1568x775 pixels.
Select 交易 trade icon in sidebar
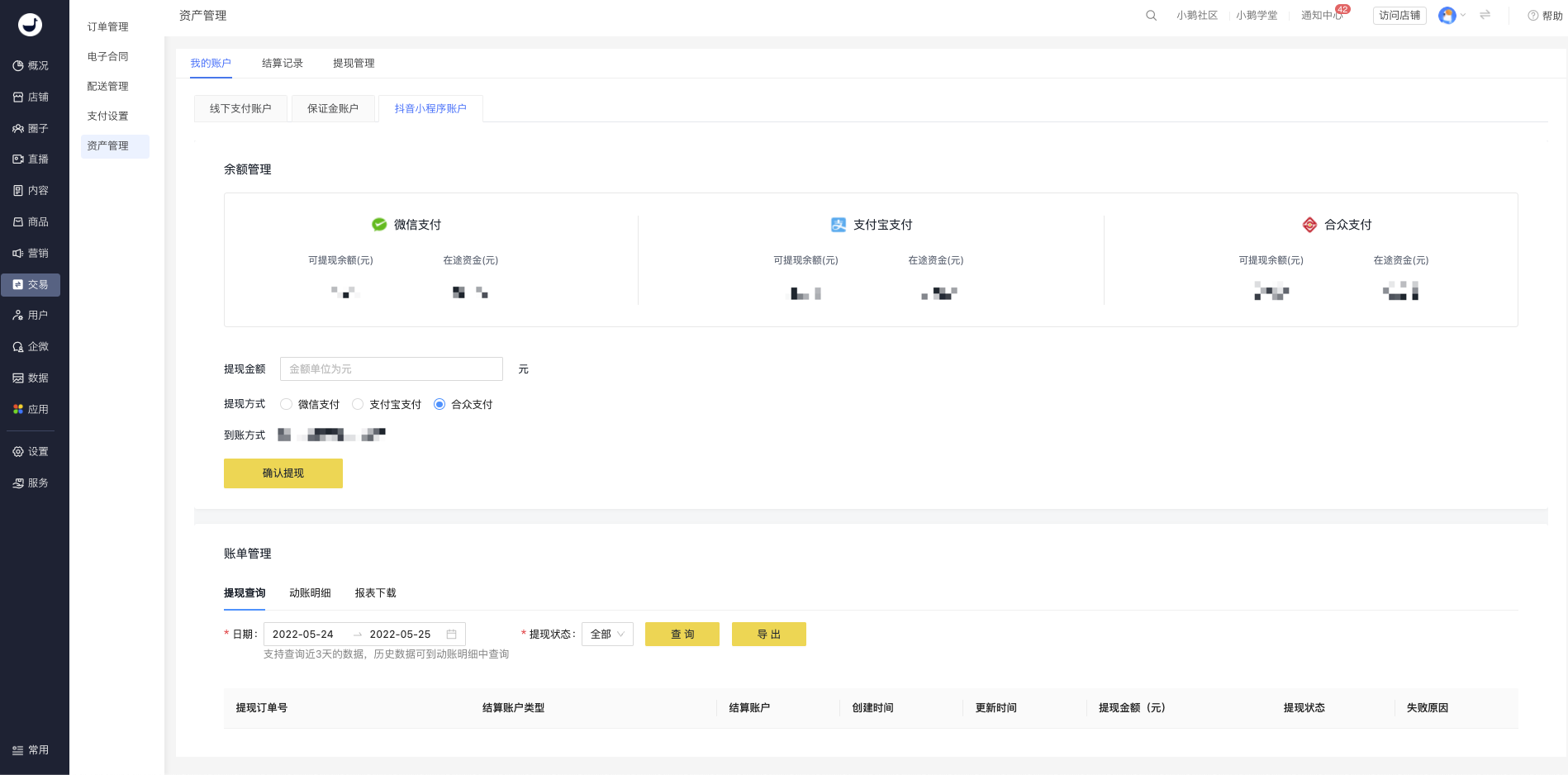[x=18, y=284]
